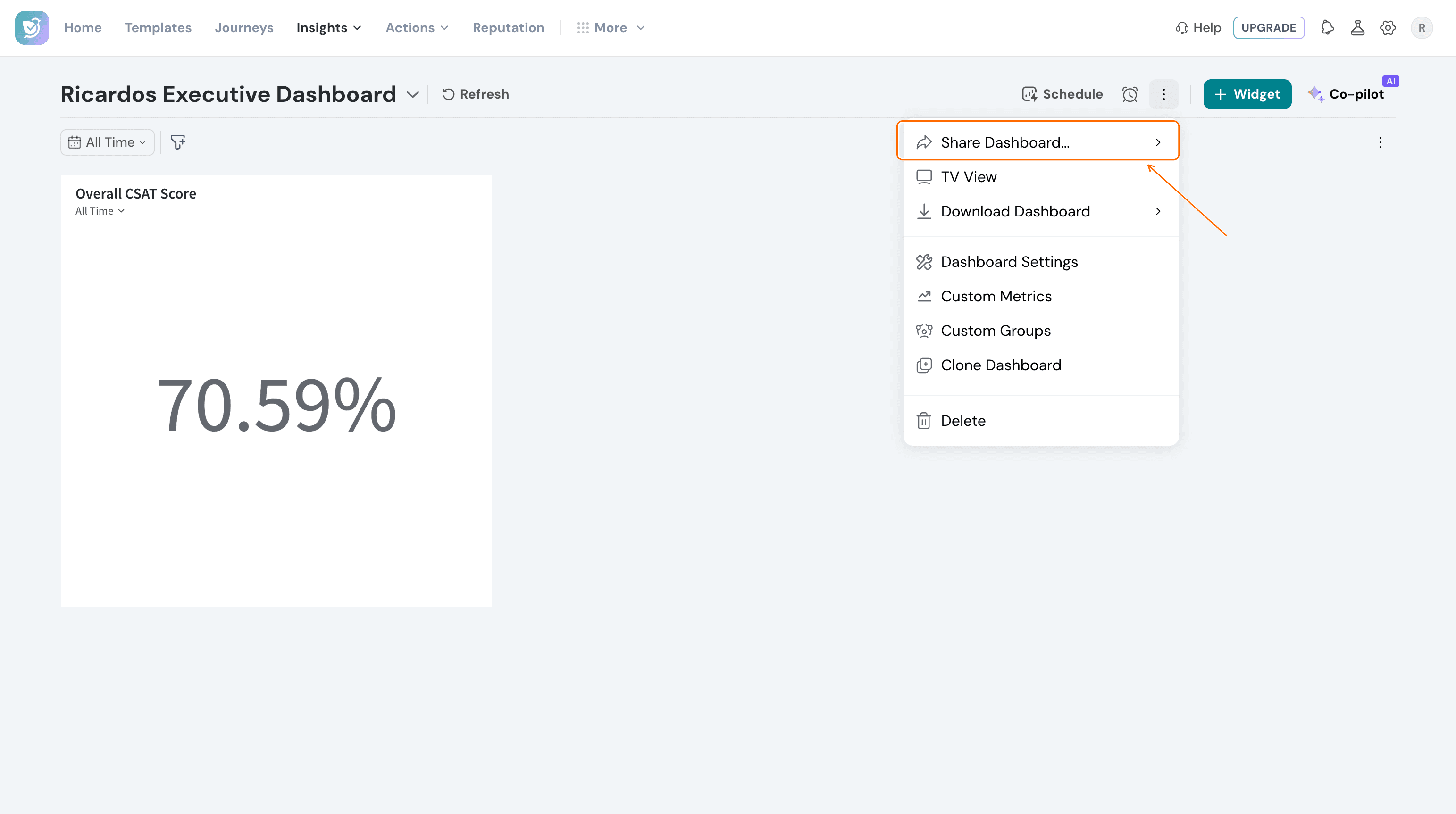Open the More apps dropdown

611,28
